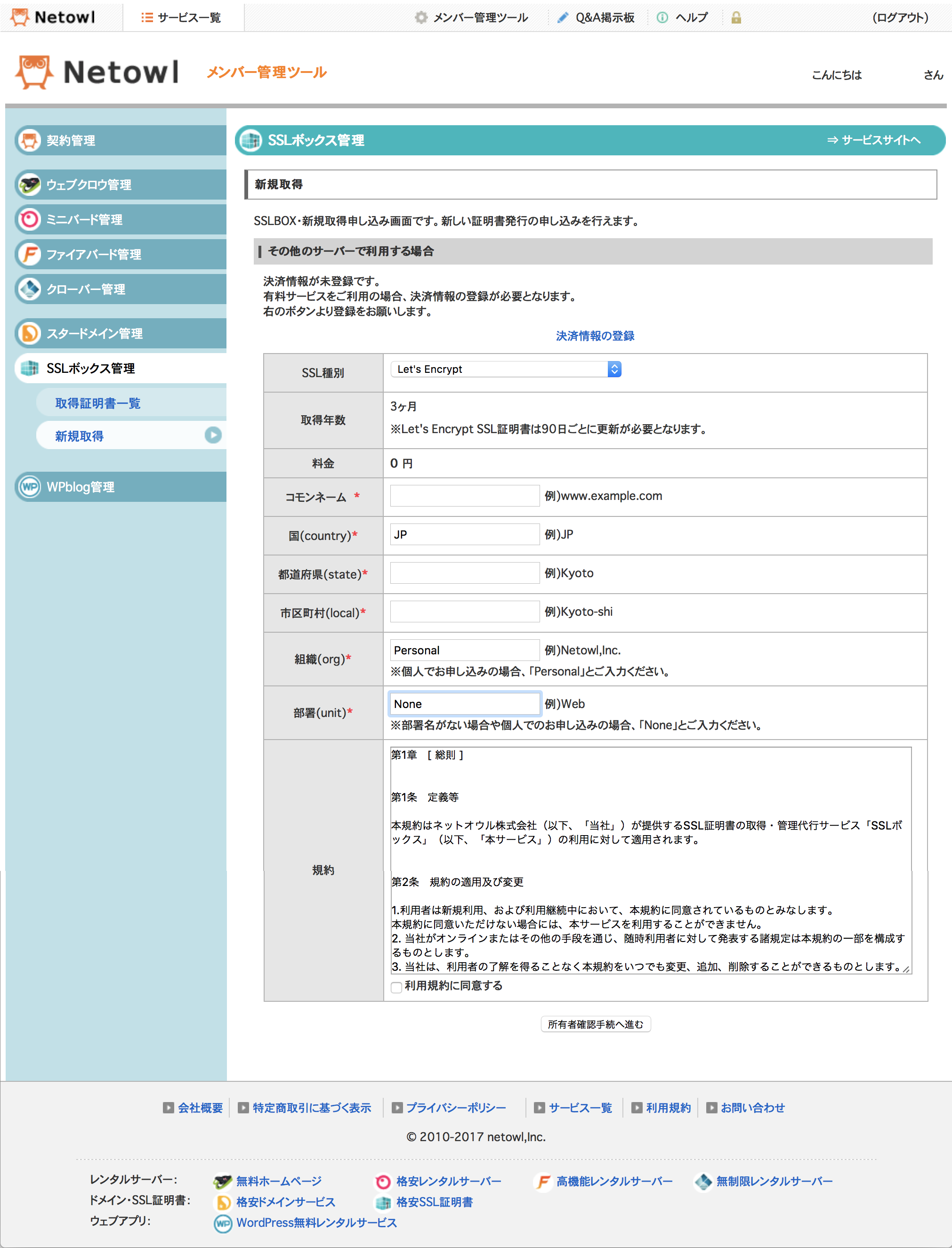Click the large Netowl header logo

pyautogui.click(x=97, y=72)
